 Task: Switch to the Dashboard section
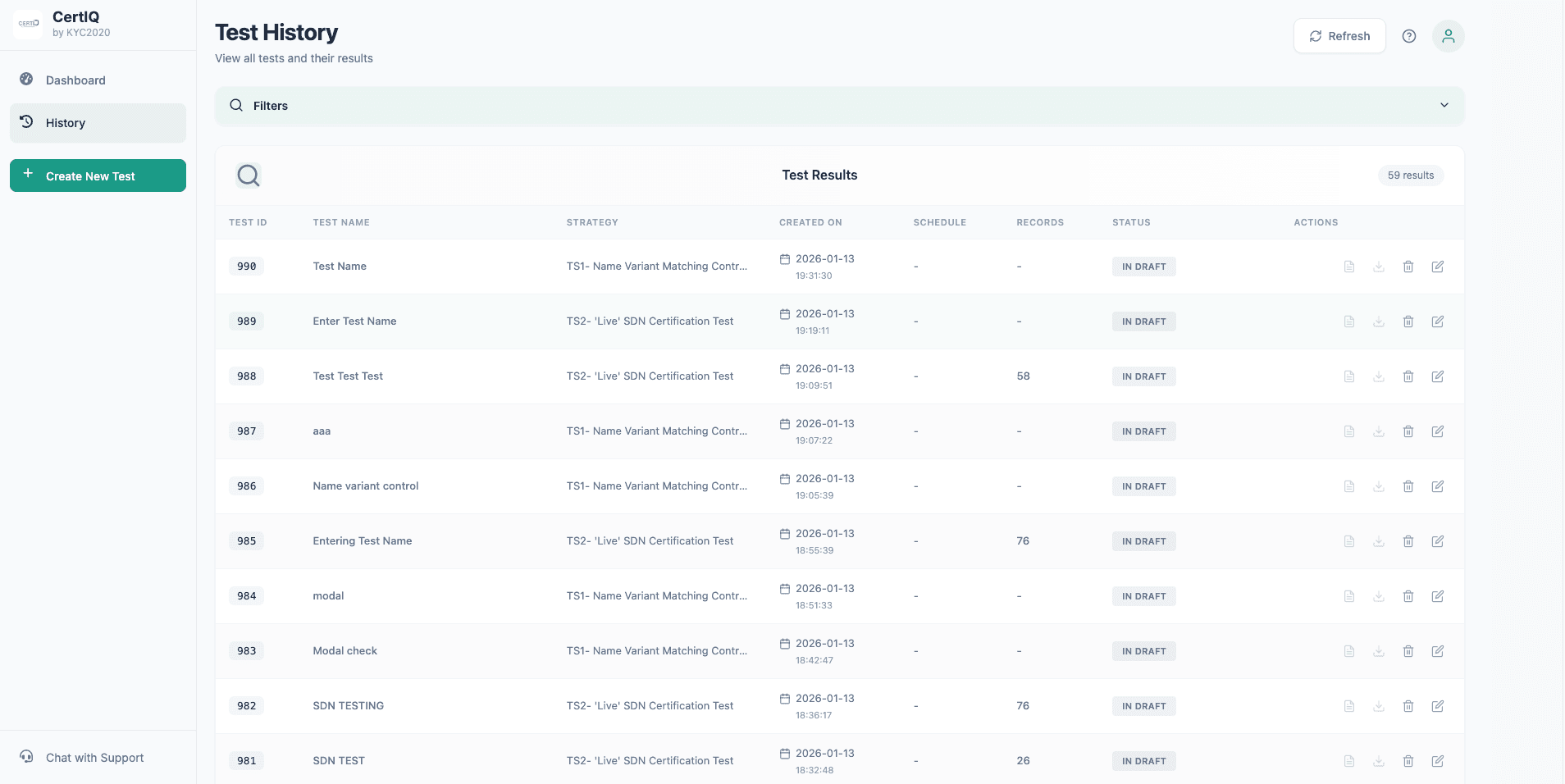pyautogui.click(x=75, y=80)
